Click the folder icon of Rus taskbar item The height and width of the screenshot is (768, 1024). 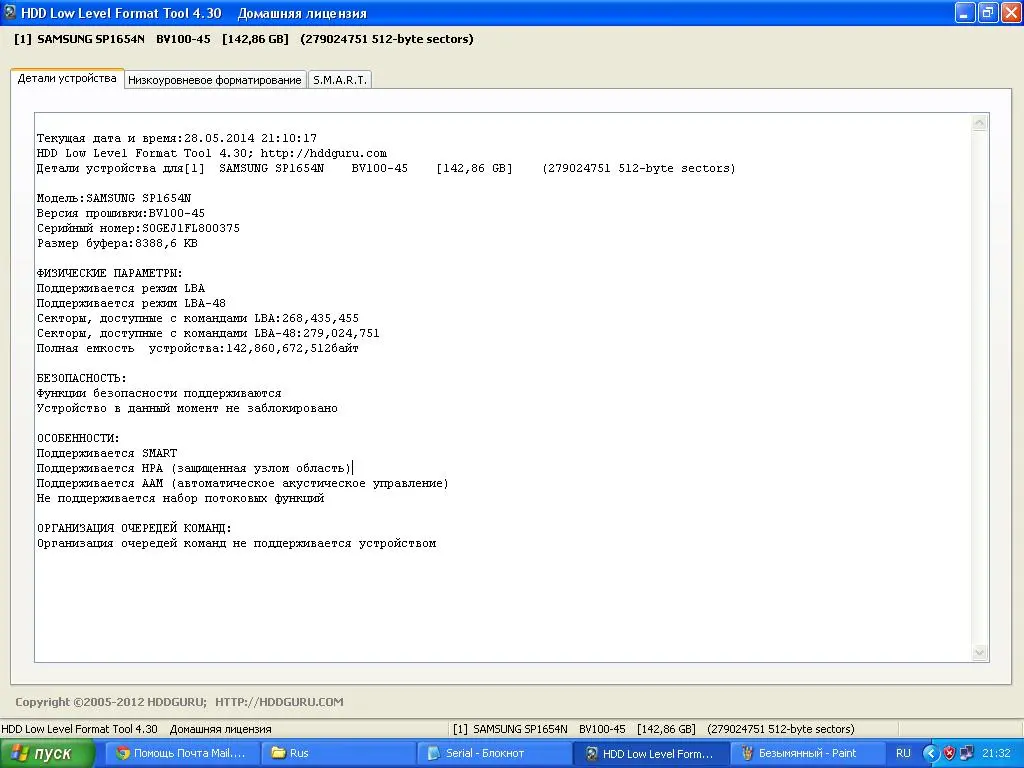point(279,753)
